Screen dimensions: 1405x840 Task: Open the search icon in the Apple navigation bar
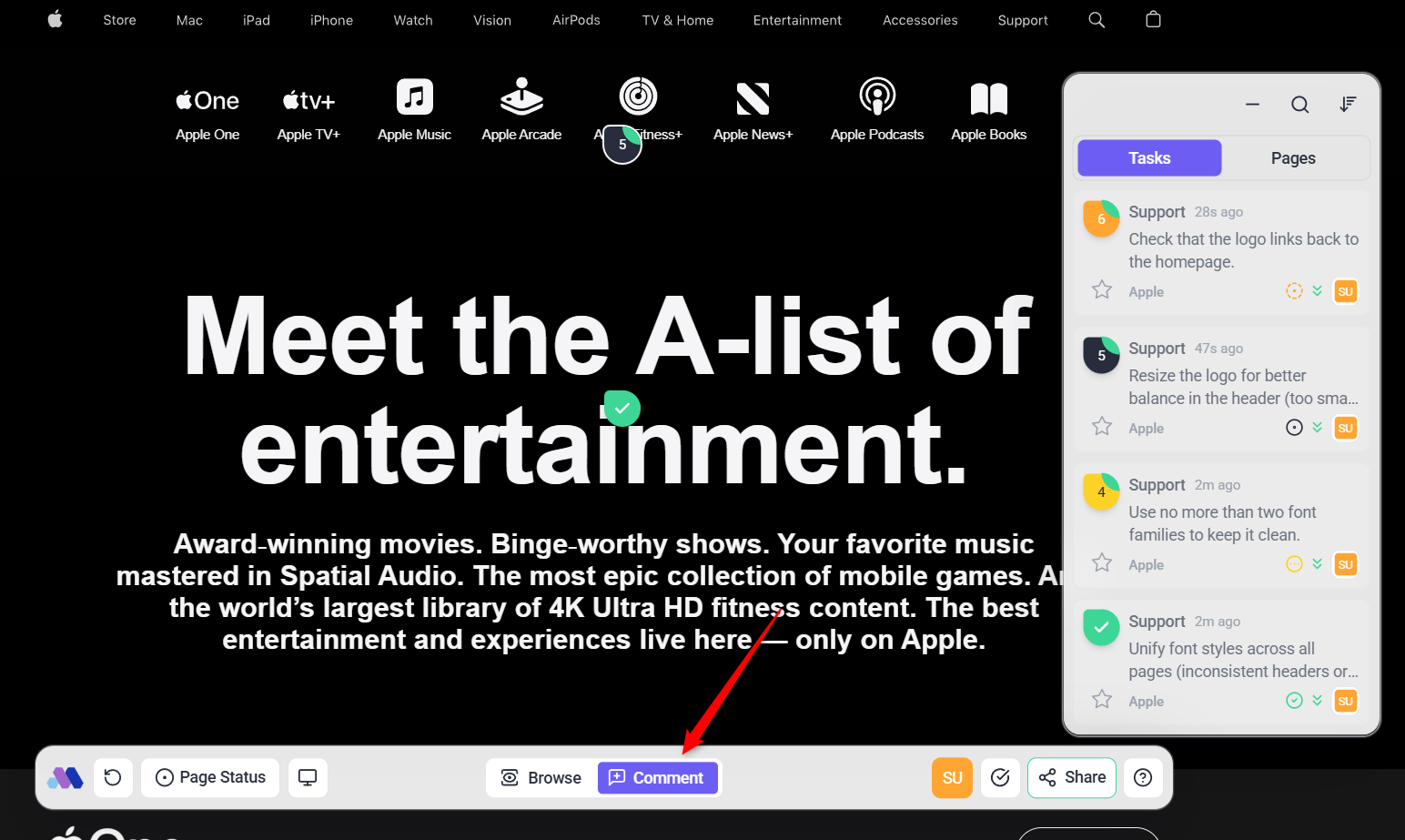click(x=1097, y=20)
